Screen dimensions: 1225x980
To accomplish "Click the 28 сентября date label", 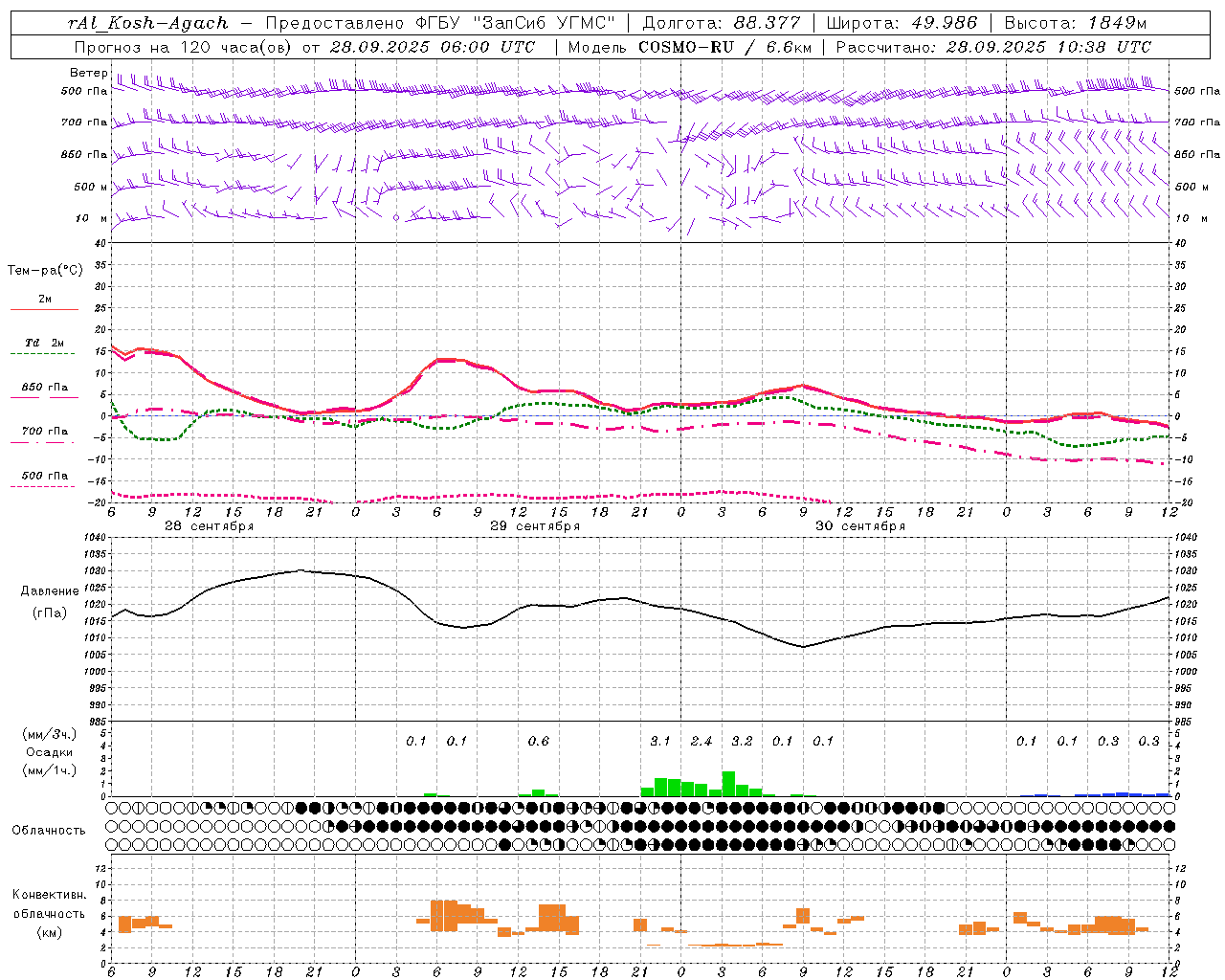I will [x=209, y=526].
